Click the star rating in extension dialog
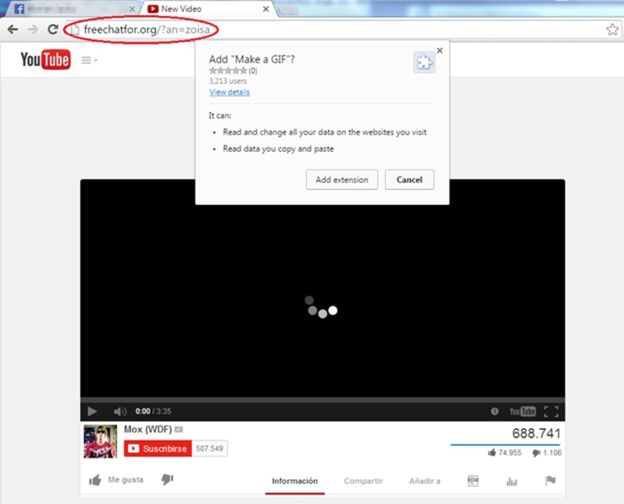The width and height of the screenshot is (624, 504). tap(228, 71)
